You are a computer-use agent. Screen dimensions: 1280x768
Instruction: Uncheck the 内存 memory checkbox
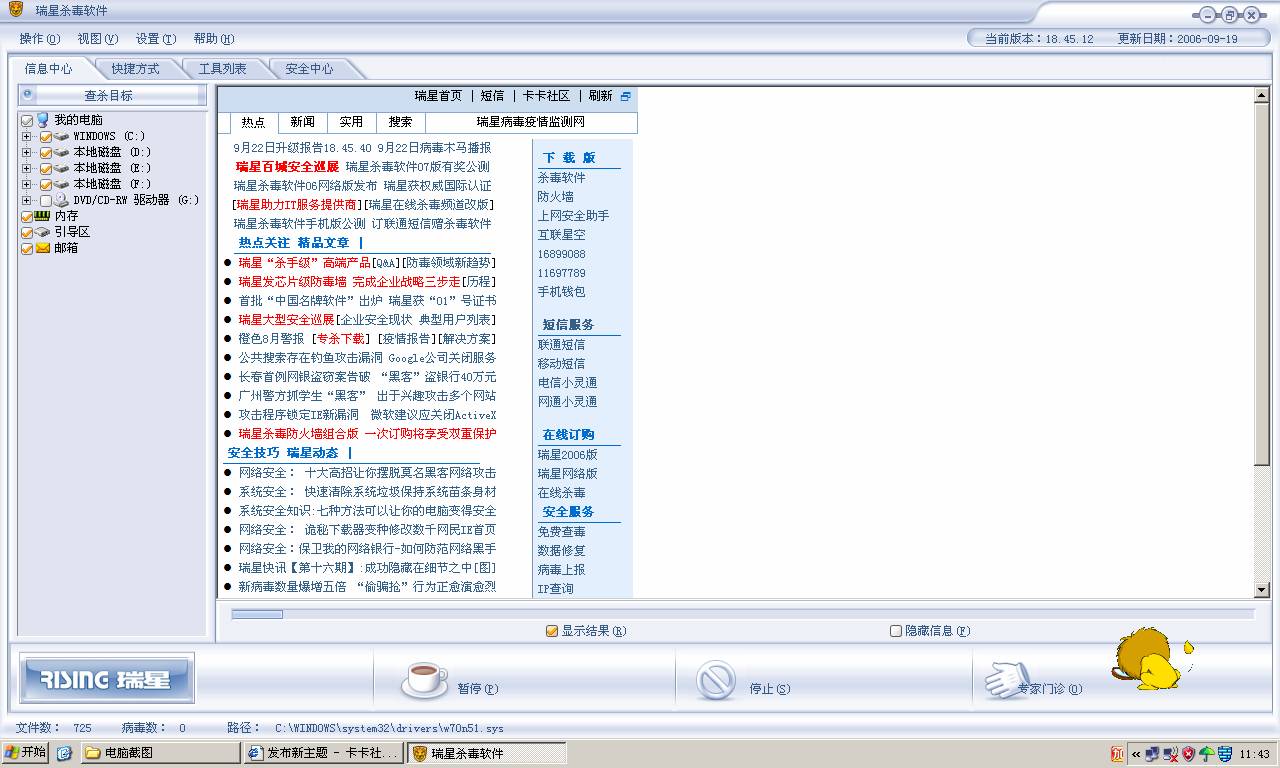[x=27, y=216]
